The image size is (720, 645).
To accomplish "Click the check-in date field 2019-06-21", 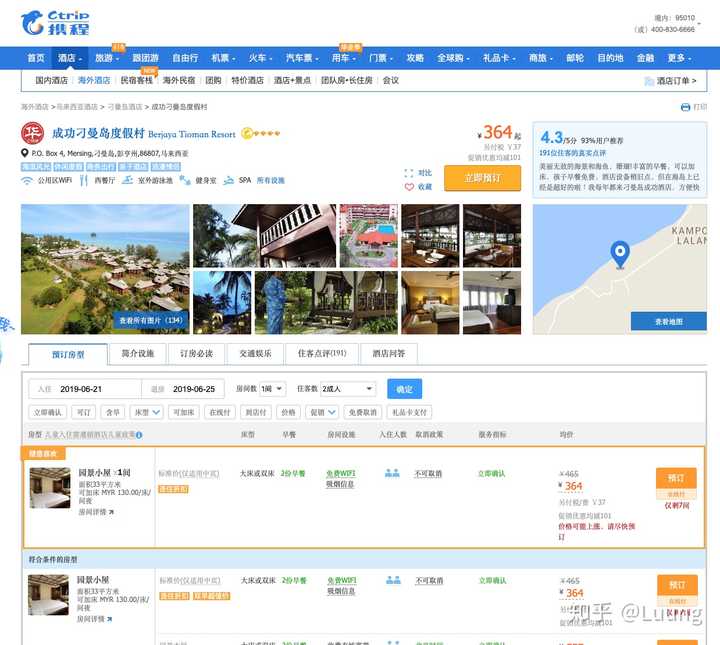I will tap(85, 389).
